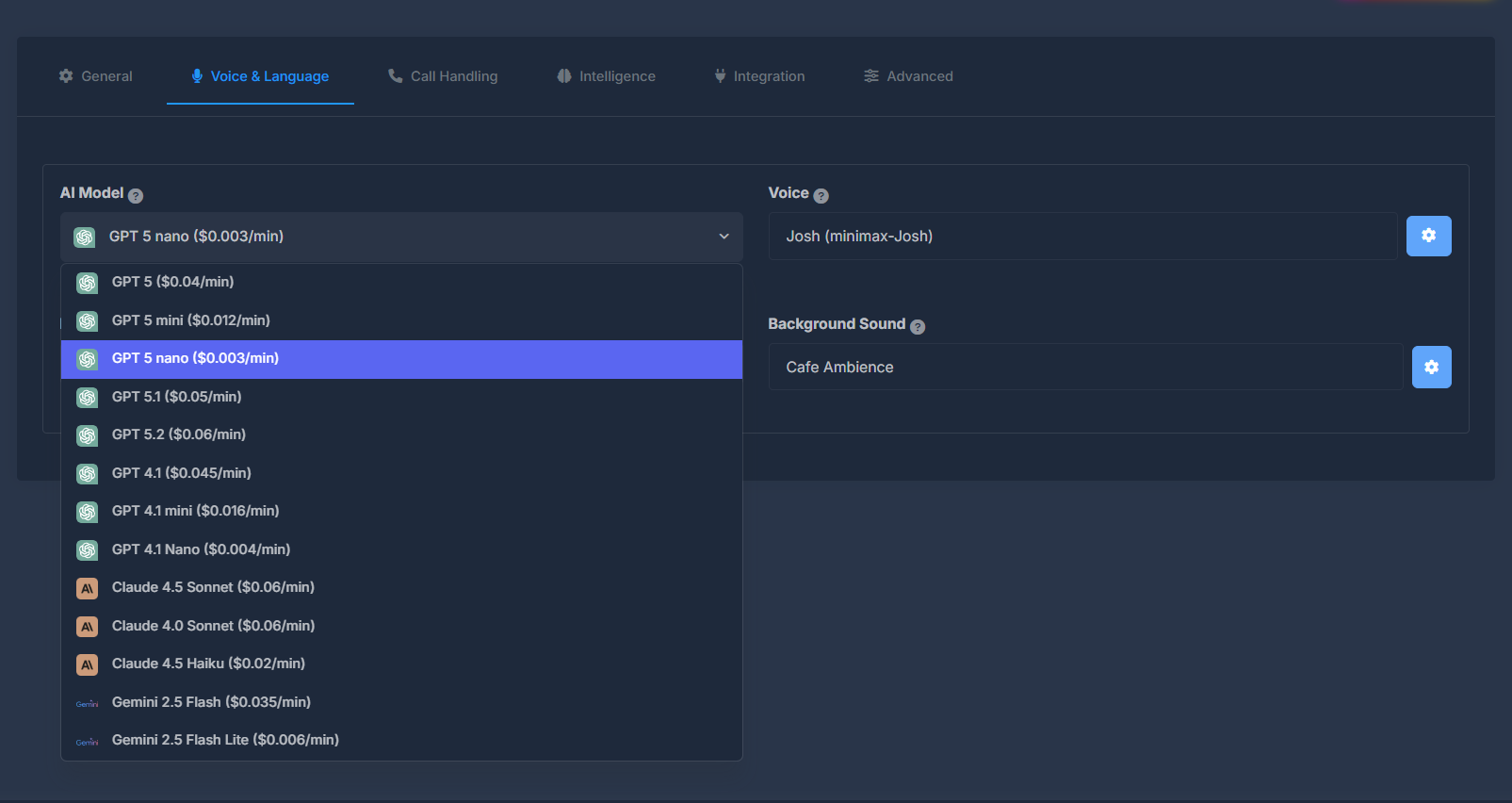Image resolution: width=1512 pixels, height=803 pixels.
Task: Open the Call Handling tab
Action: (x=443, y=76)
